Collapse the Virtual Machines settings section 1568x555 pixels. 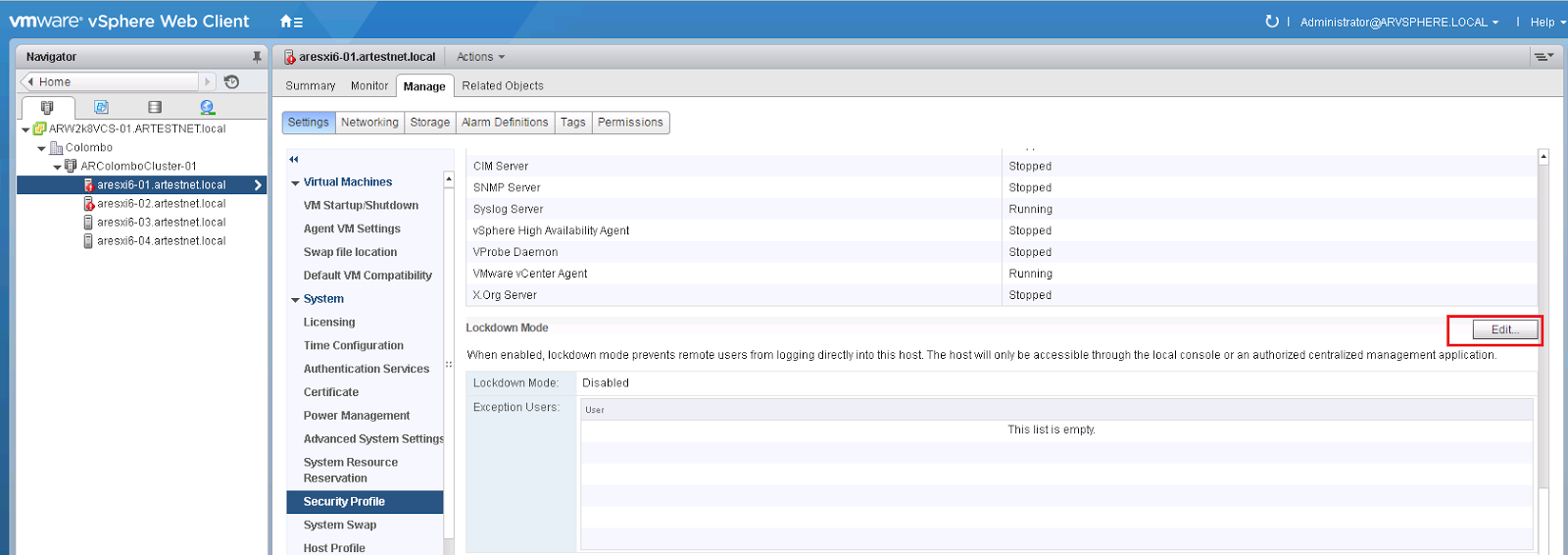(x=295, y=183)
